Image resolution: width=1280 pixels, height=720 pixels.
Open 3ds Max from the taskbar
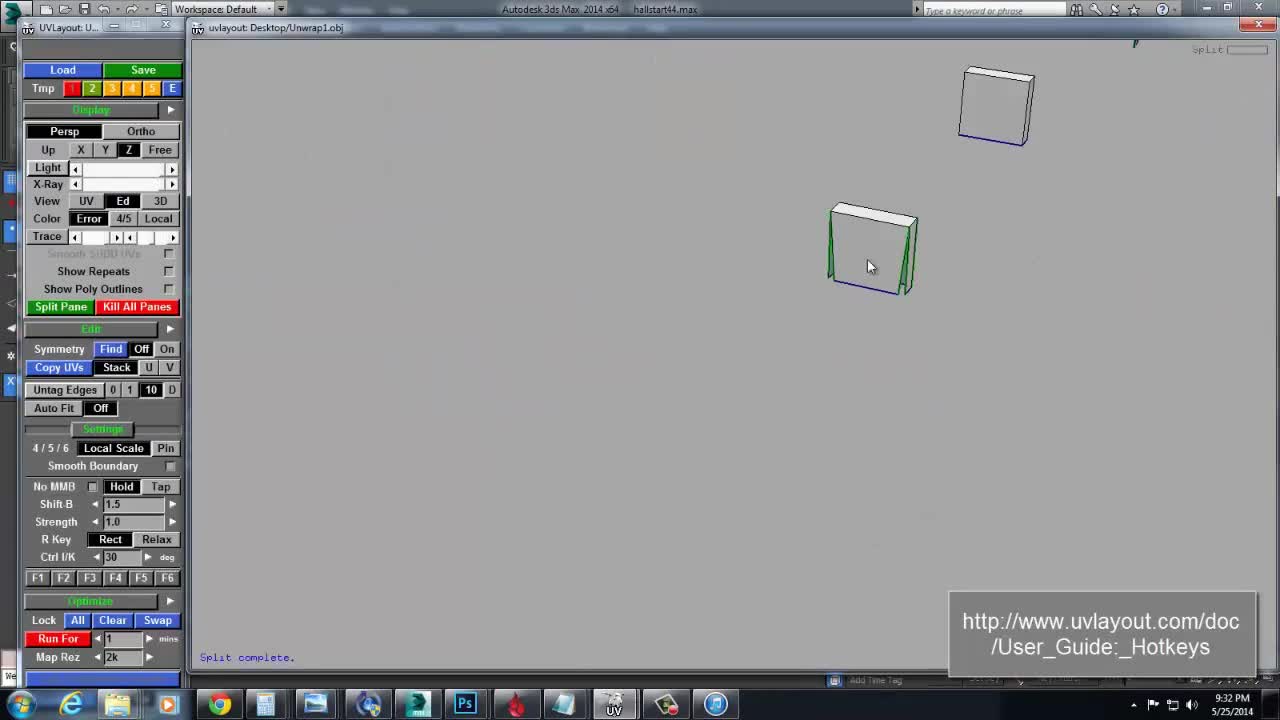pyautogui.click(x=416, y=704)
